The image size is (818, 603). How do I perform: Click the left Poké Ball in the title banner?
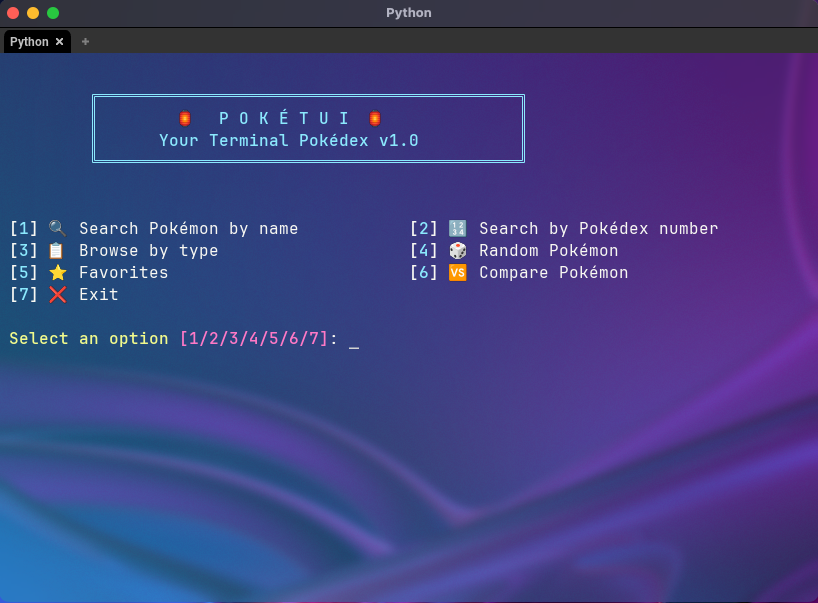pos(184,117)
